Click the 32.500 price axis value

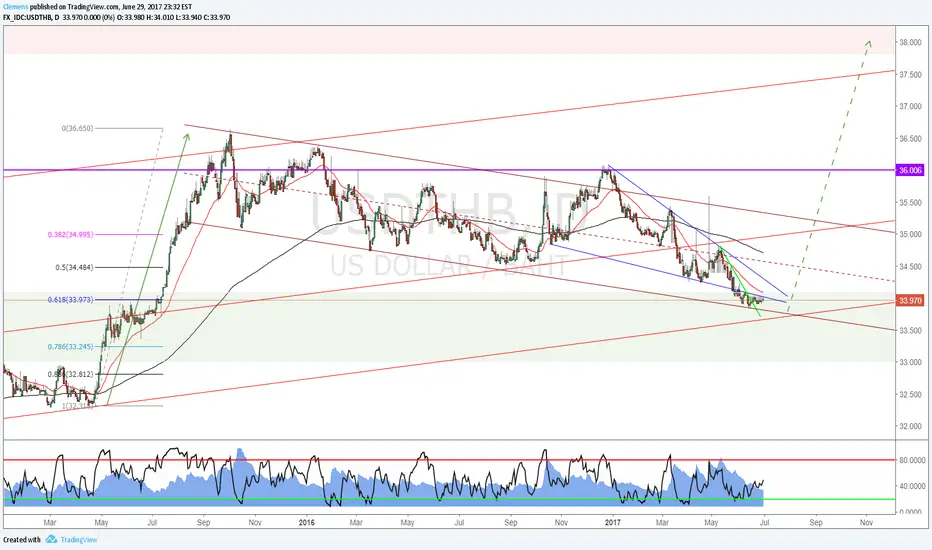(910, 394)
